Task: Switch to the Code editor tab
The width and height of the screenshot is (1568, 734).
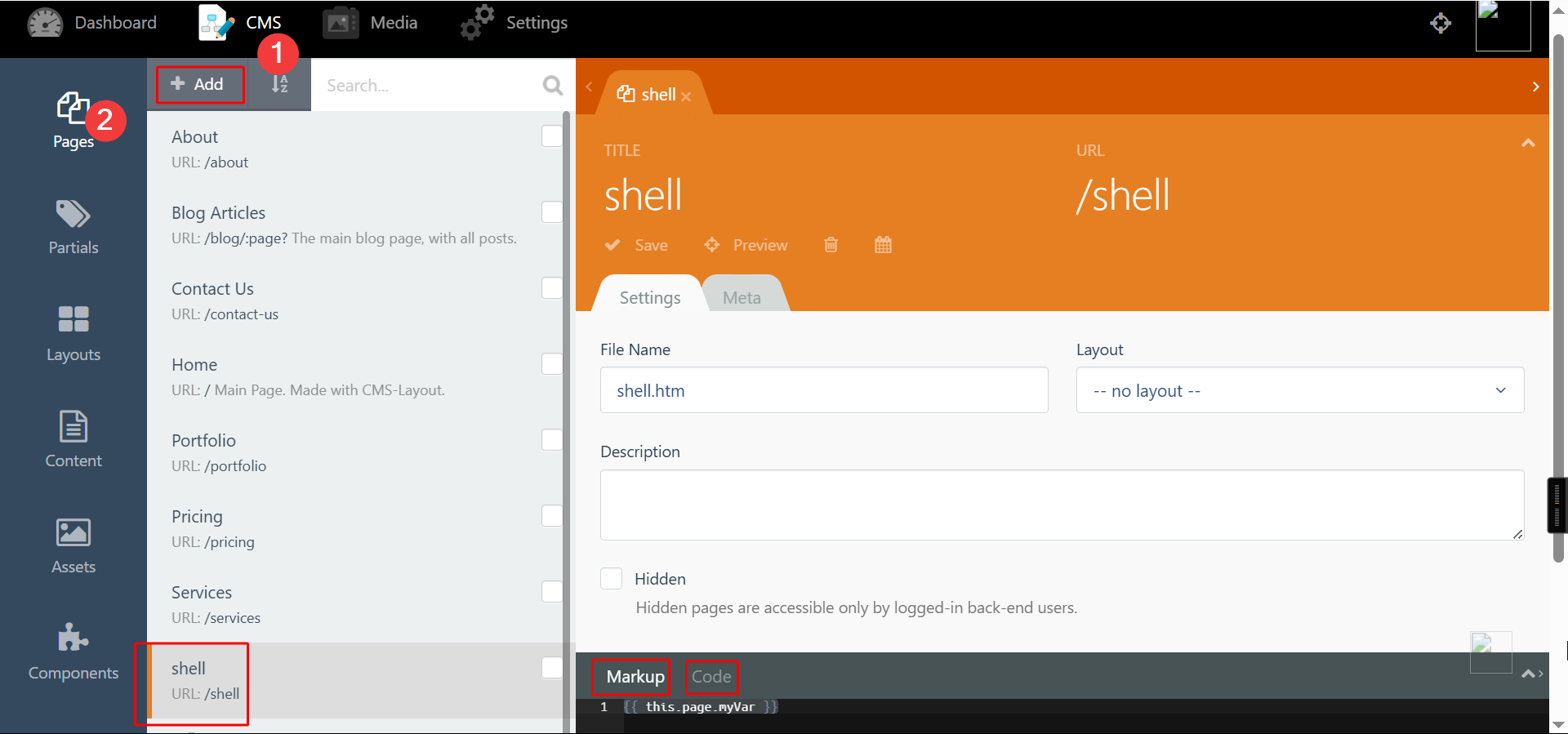Action: coord(711,677)
